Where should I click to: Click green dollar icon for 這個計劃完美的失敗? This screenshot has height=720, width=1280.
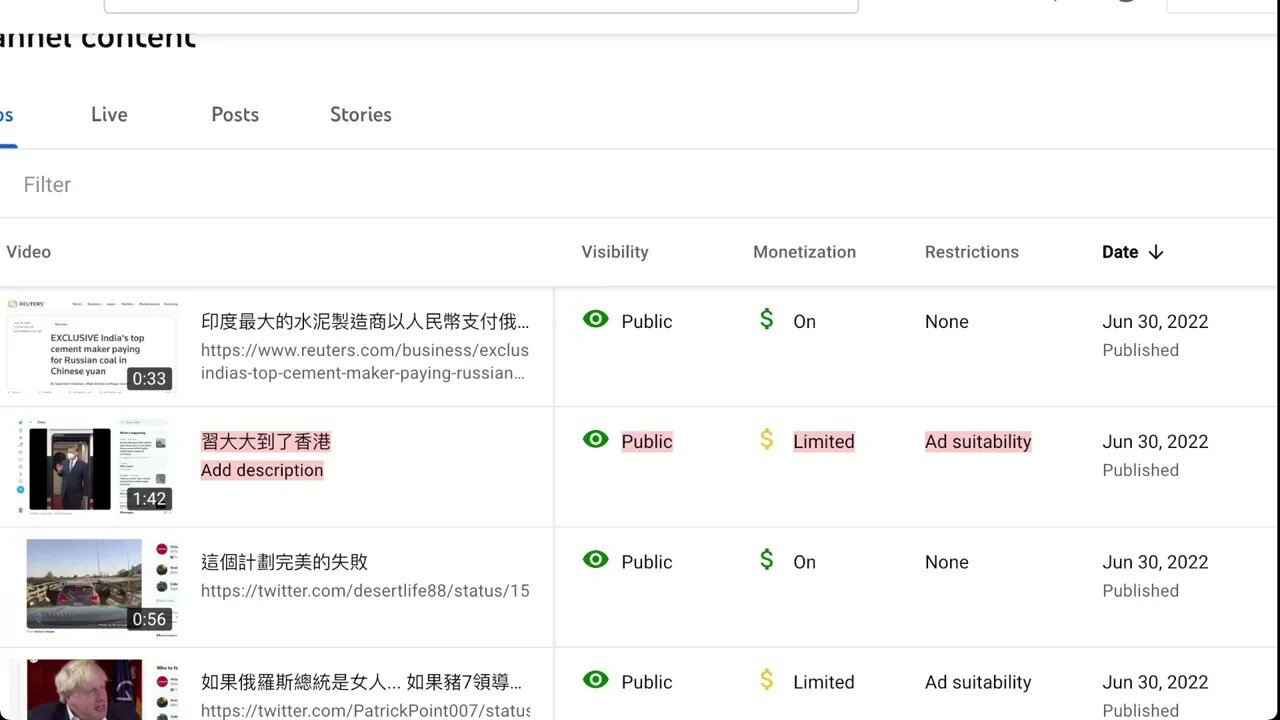(x=767, y=560)
